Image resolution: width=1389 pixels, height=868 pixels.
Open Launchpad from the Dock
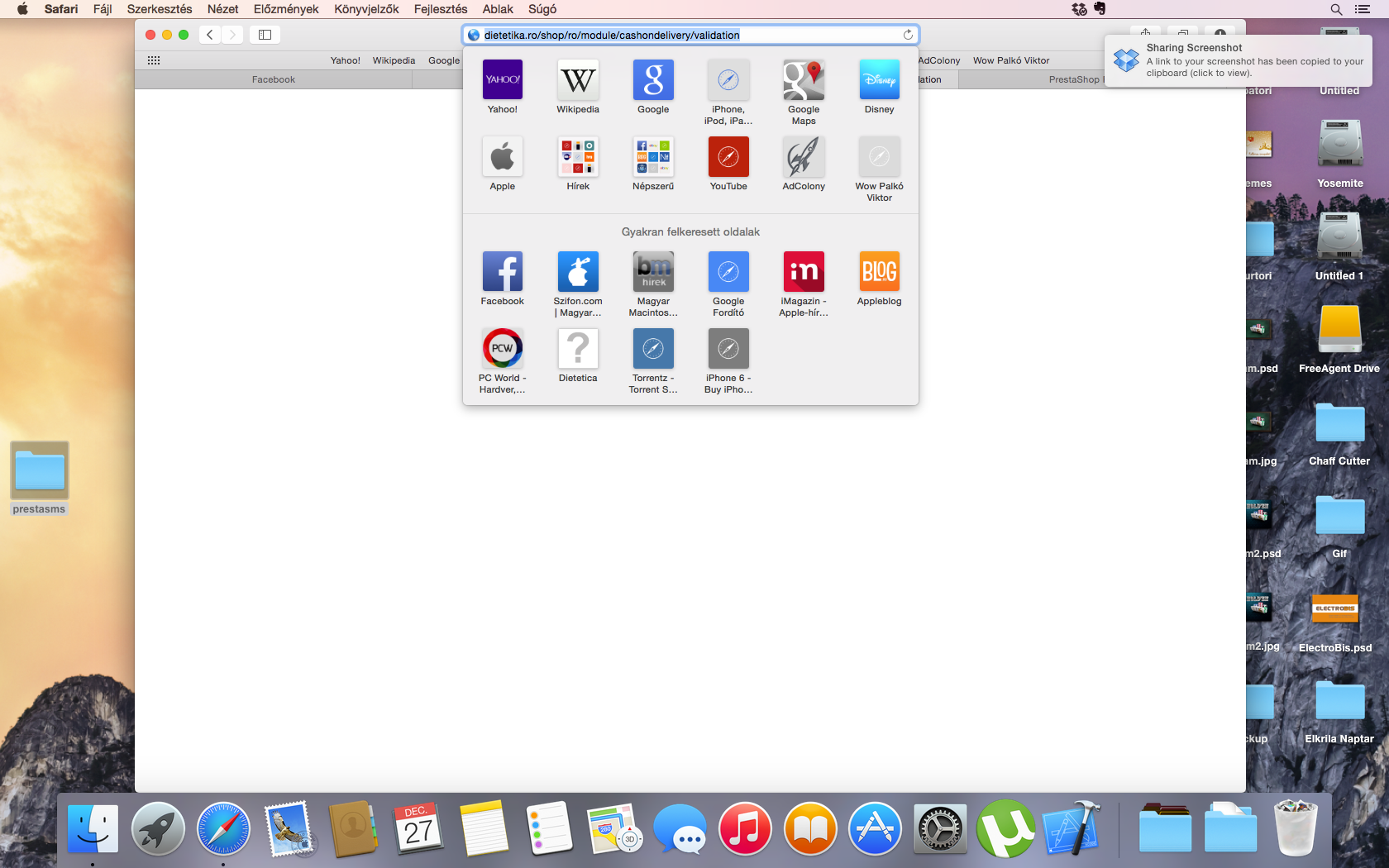pos(158,828)
